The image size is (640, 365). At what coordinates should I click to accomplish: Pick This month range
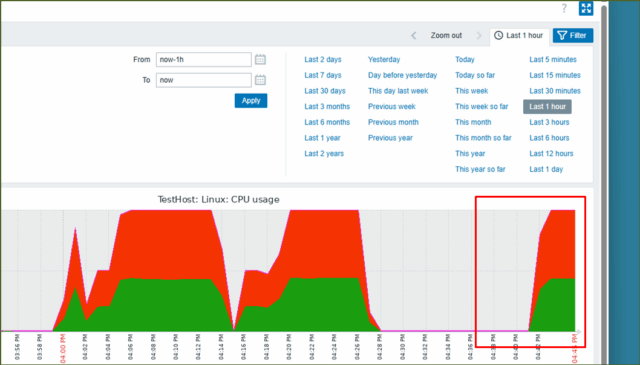coord(473,122)
